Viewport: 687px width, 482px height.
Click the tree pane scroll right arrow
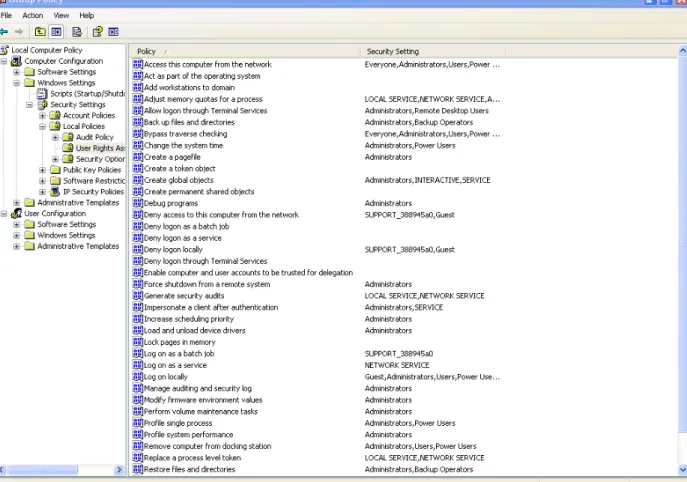coord(119,470)
